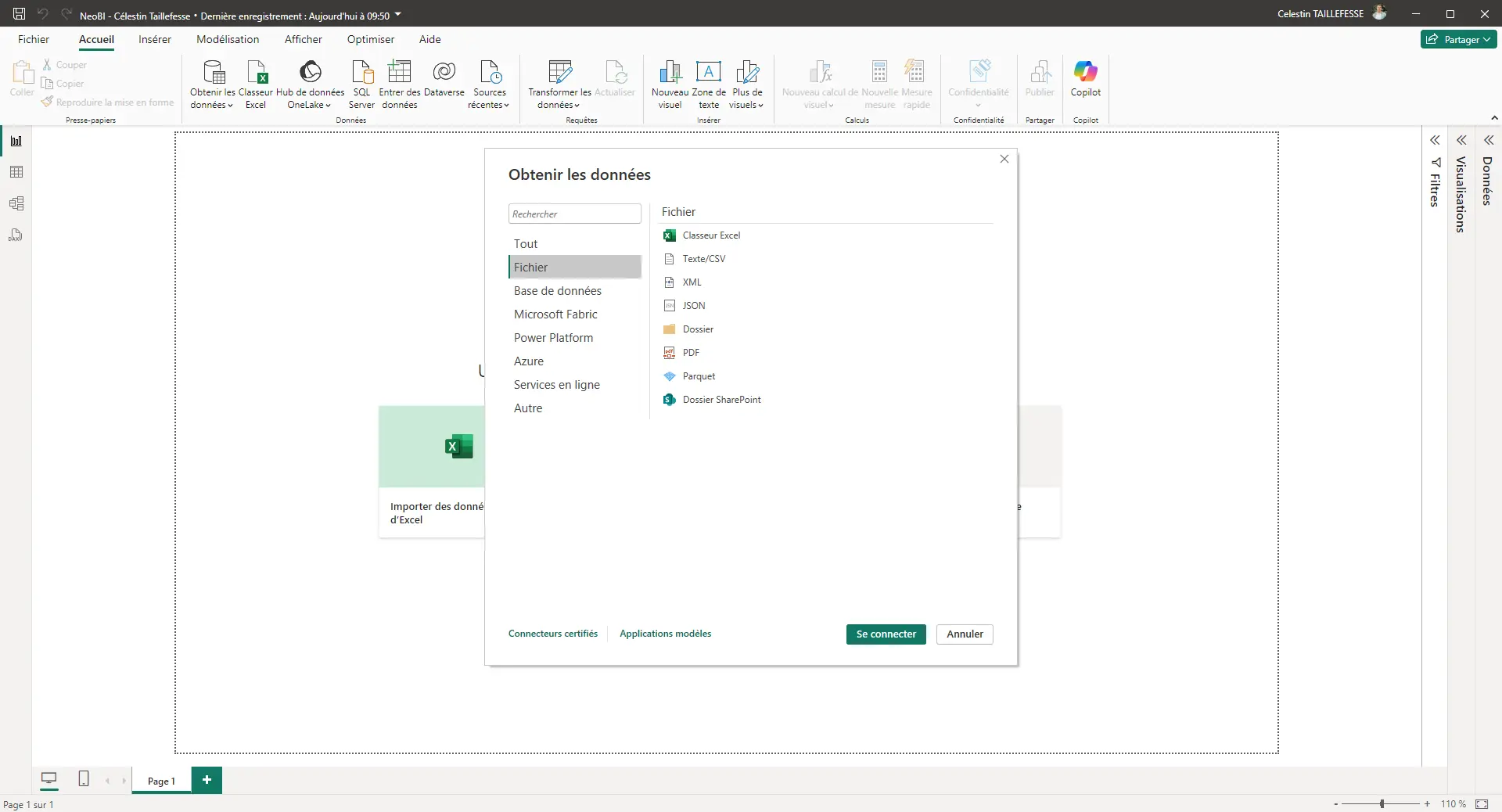Click zoom out minus button
The width and height of the screenshot is (1502, 812).
[1335, 803]
